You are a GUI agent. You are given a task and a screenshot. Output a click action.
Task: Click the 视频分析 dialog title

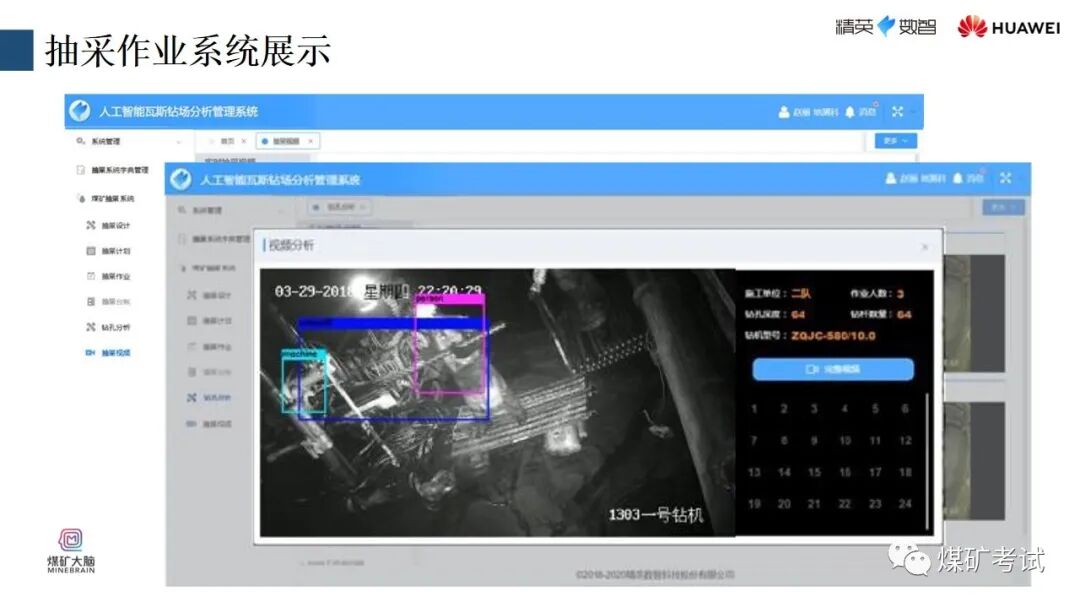point(291,245)
